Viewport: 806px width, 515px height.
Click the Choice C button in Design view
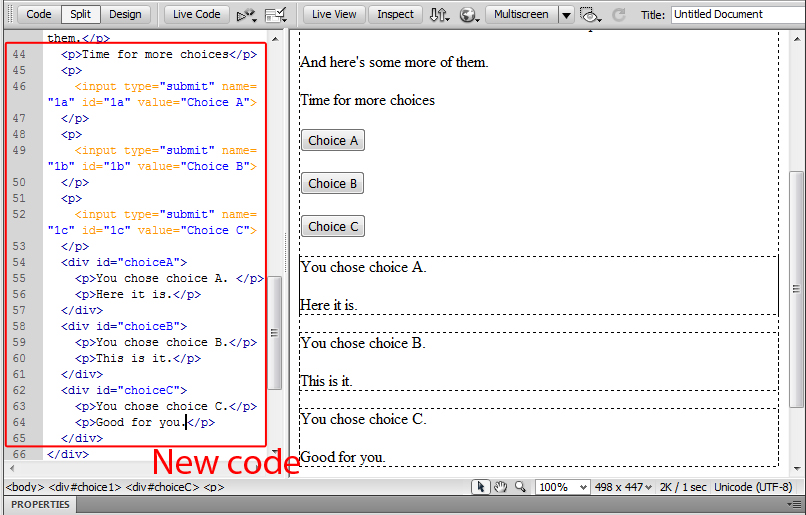(x=333, y=227)
